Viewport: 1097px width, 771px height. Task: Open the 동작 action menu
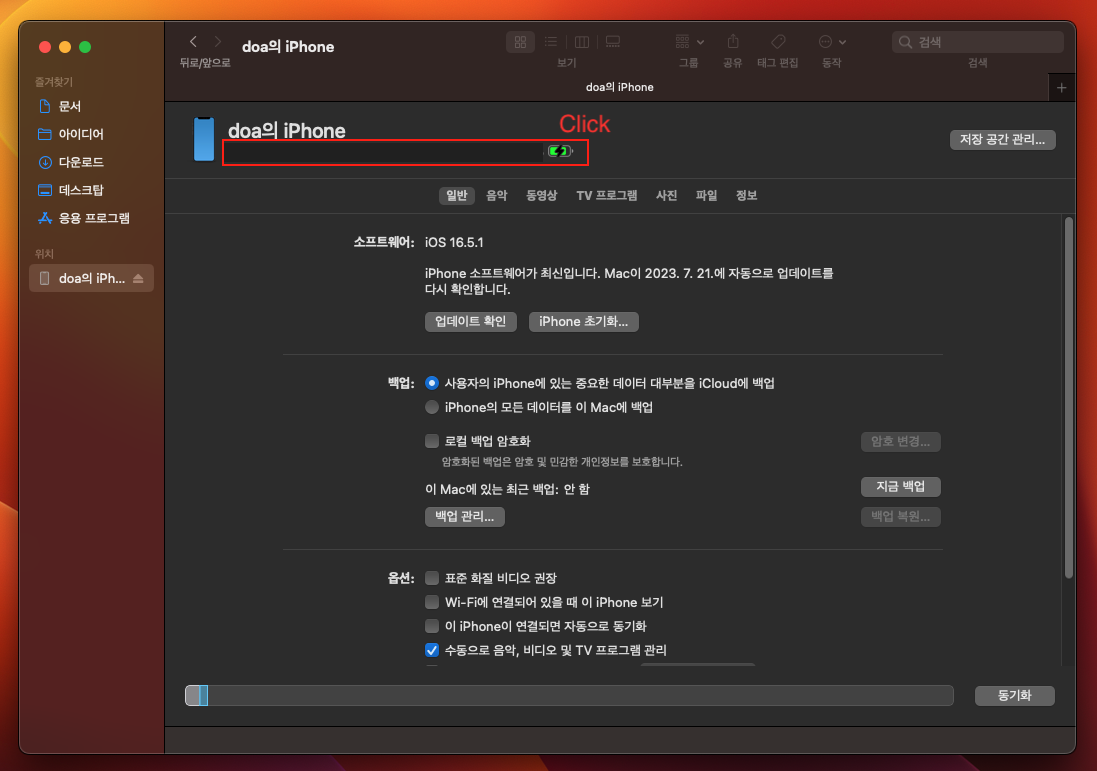tap(832, 42)
